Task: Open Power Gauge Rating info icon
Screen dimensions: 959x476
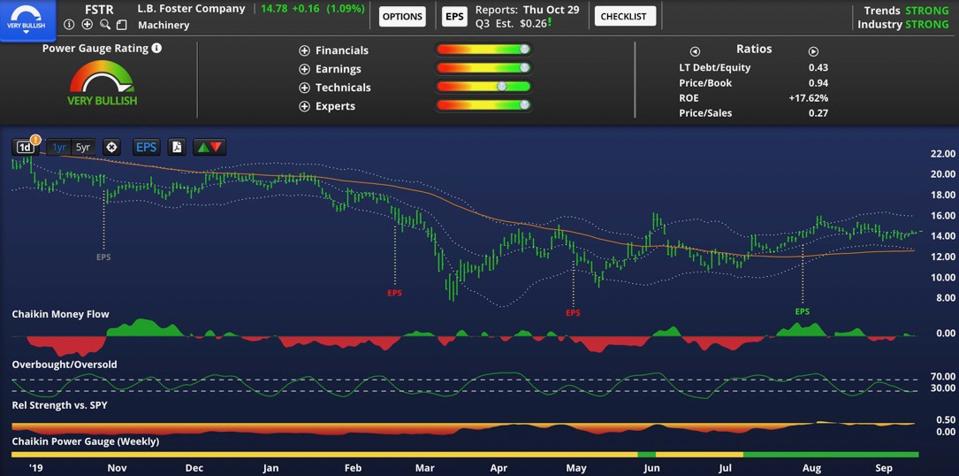Action: click(x=157, y=48)
